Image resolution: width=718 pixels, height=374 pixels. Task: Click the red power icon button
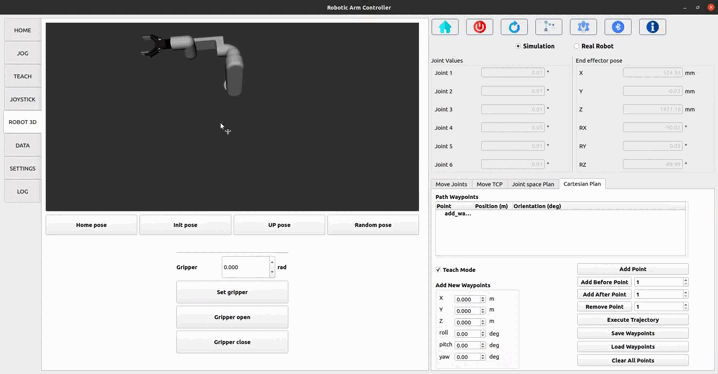(x=479, y=27)
